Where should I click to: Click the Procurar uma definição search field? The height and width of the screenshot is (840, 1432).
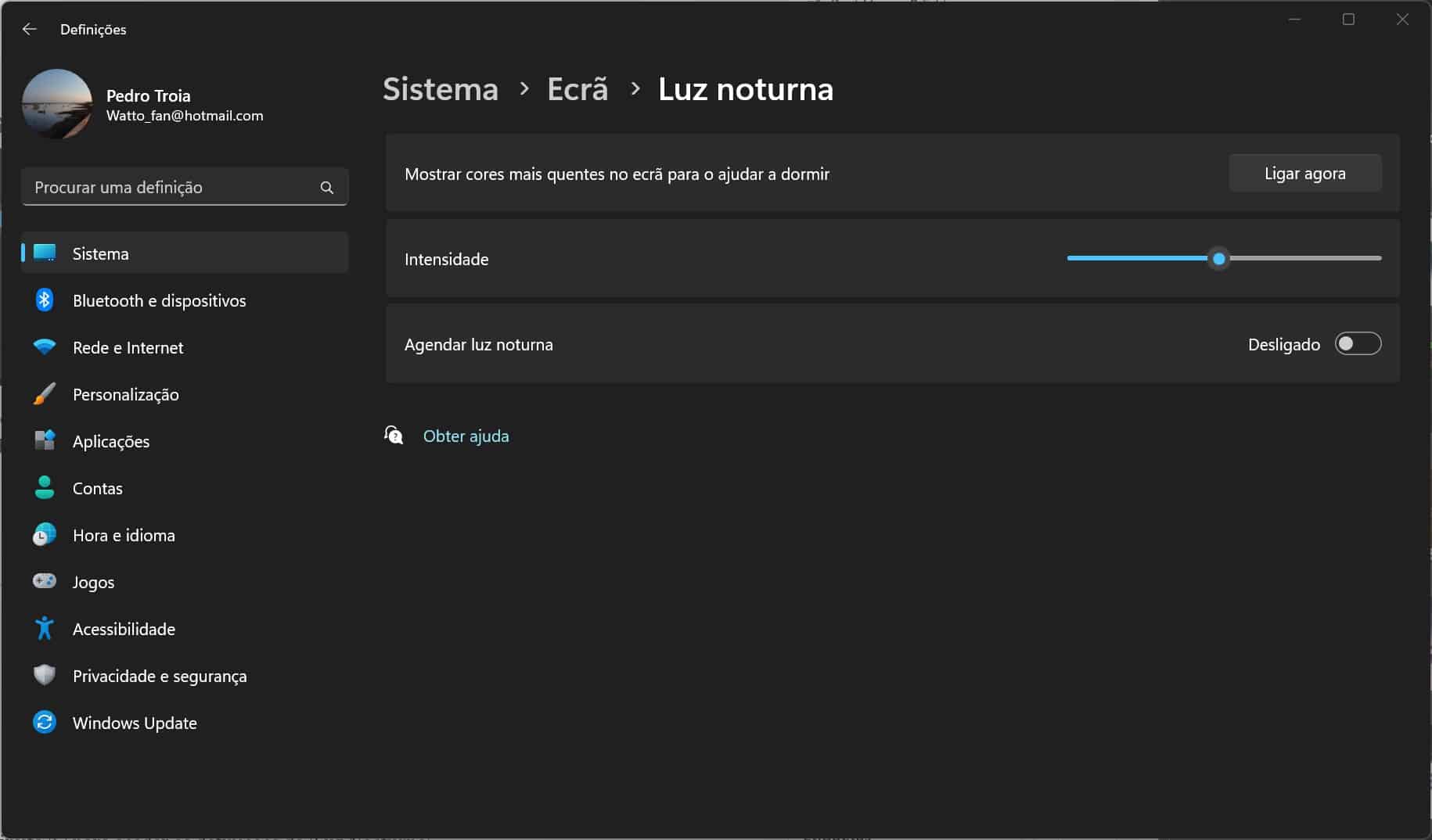click(172, 188)
